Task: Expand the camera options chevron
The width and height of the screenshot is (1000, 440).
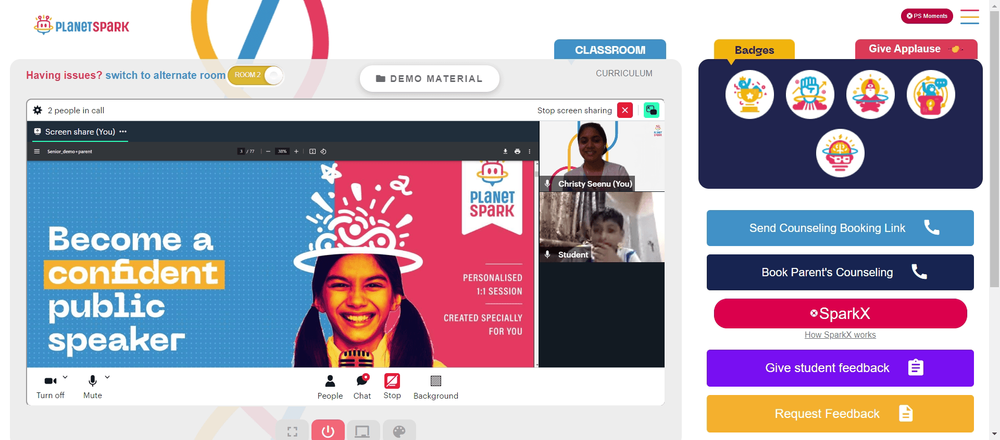Action: click(65, 377)
